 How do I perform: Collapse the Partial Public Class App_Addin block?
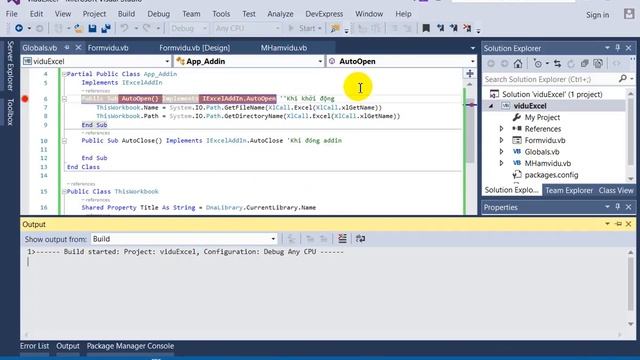(64, 74)
